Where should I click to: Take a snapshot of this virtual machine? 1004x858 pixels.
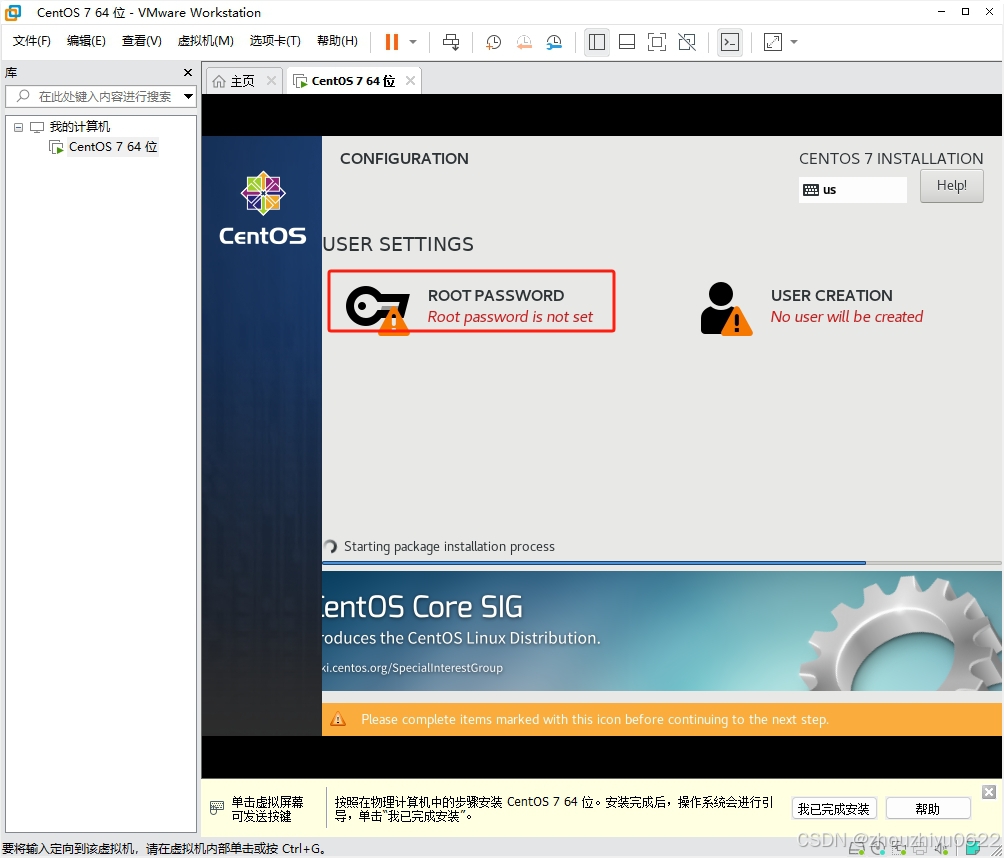click(493, 42)
